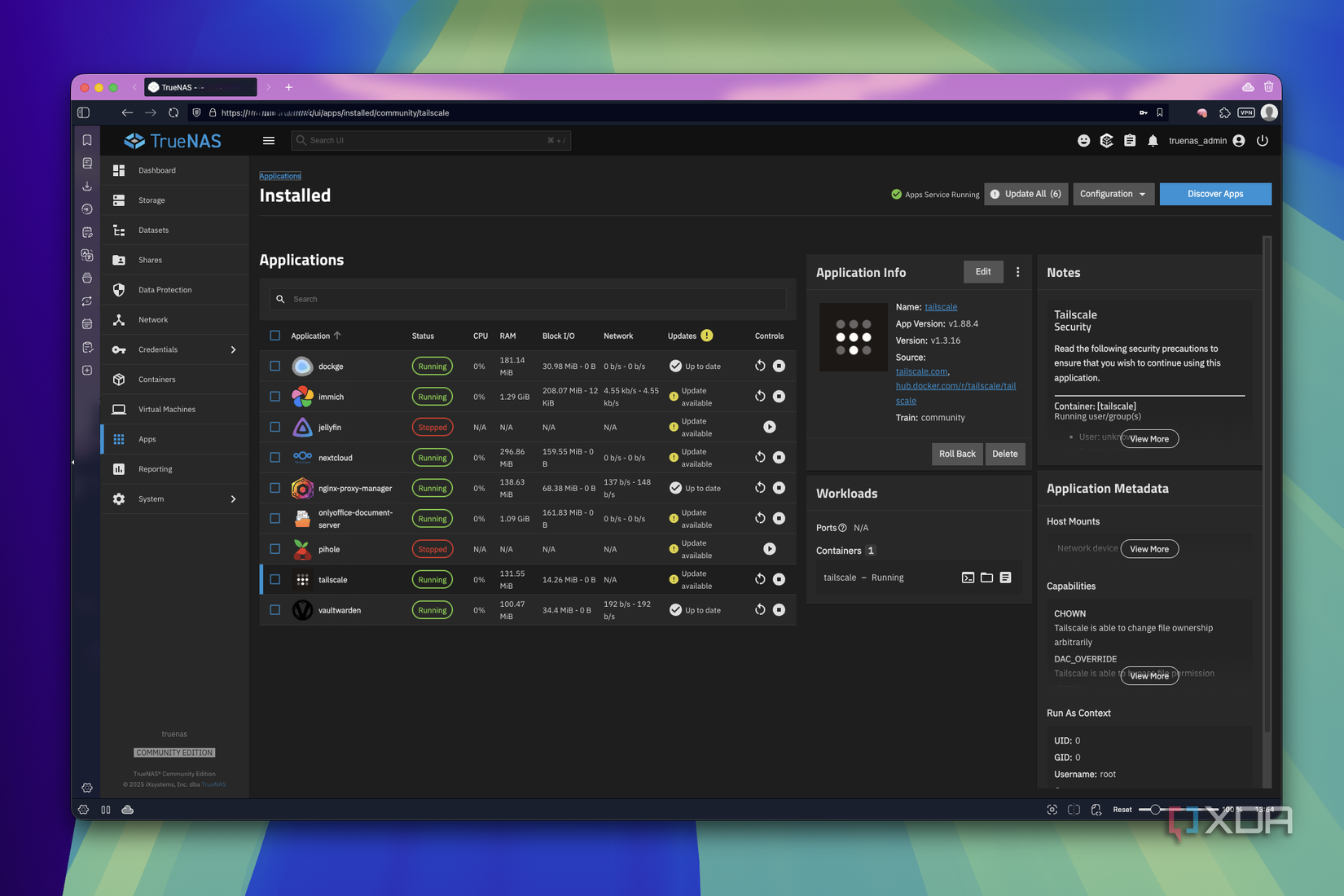
Task: Restart the dockge app using its restart icon
Action: coord(759,366)
